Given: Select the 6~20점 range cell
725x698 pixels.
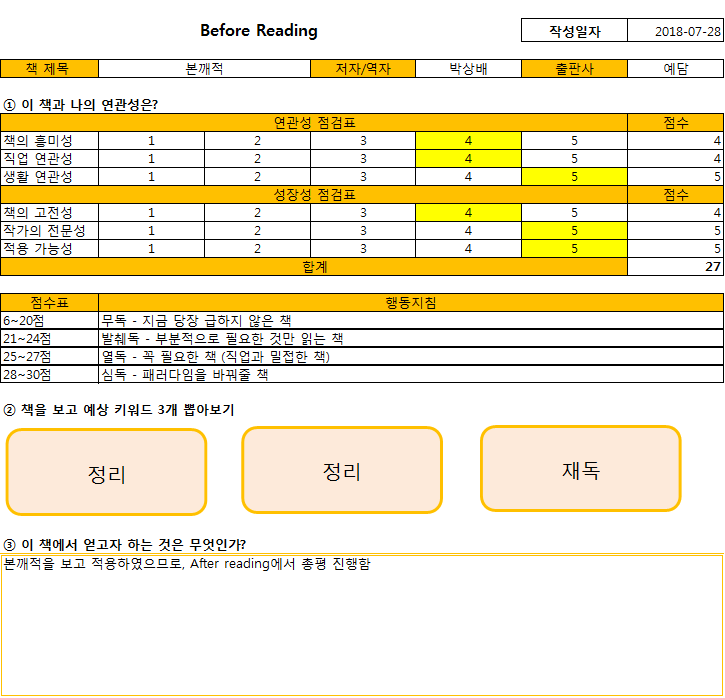Looking at the screenshot, I should (x=49, y=320).
